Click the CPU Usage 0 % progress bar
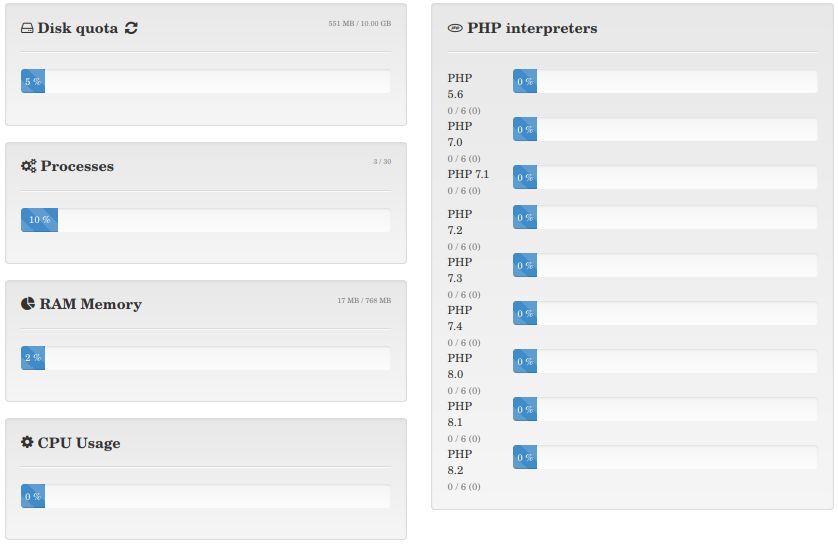Screen dimensions: 838x547 point(205,496)
